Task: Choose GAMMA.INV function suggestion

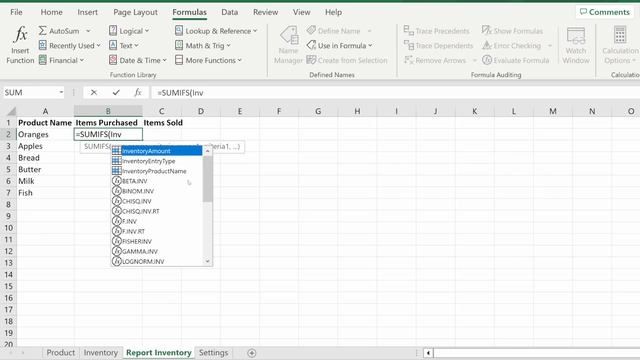Action: tap(157, 251)
